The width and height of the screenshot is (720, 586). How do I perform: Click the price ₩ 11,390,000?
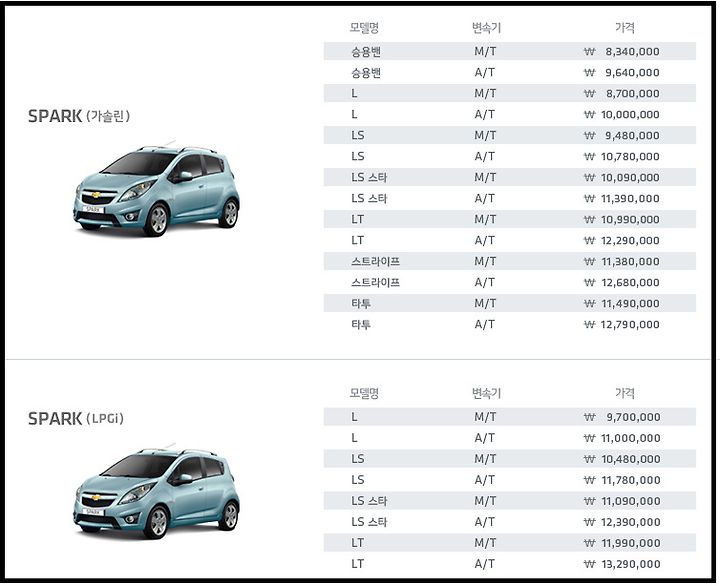[621, 198]
